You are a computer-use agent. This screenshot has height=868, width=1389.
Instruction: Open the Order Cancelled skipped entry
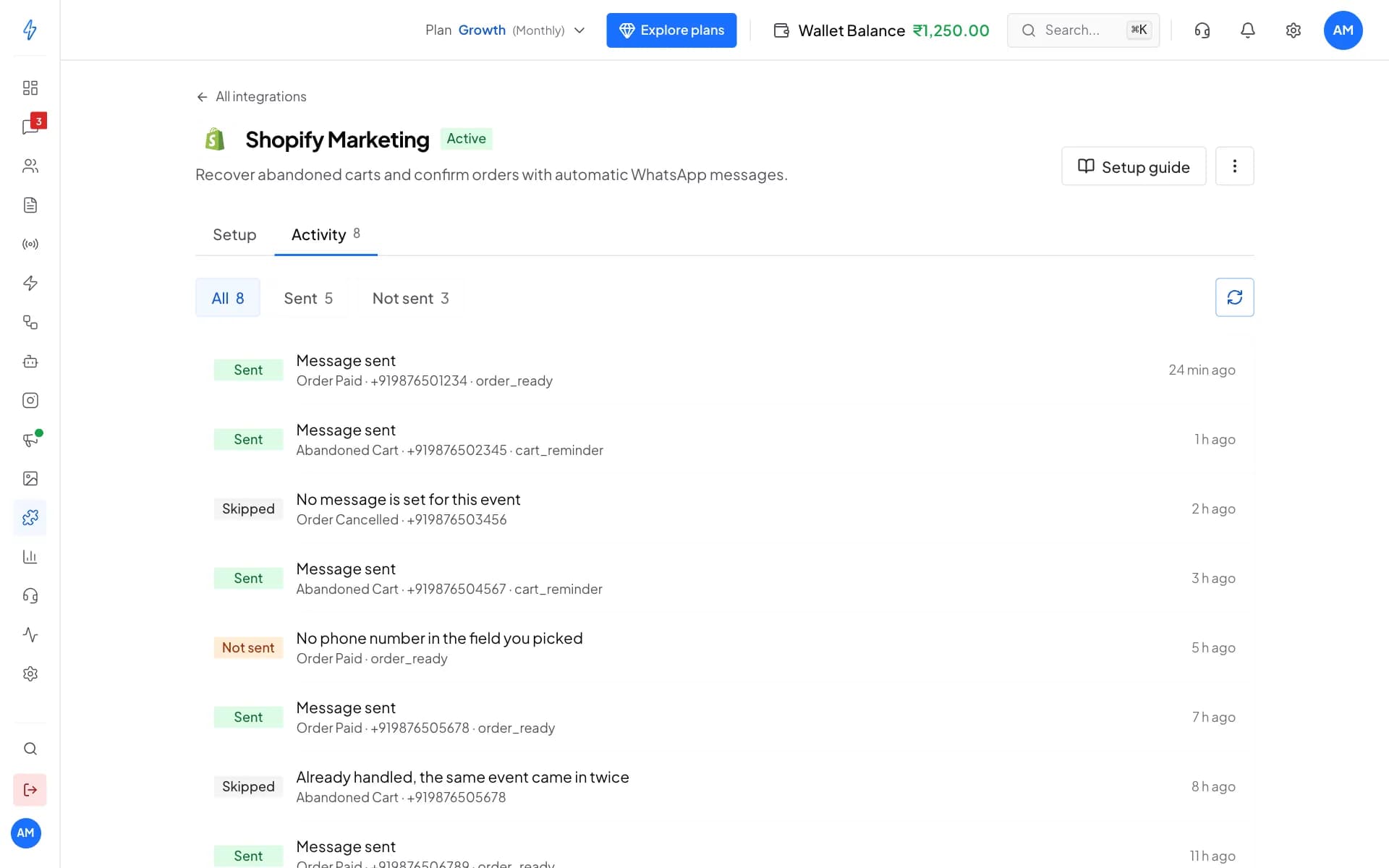[725, 509]
